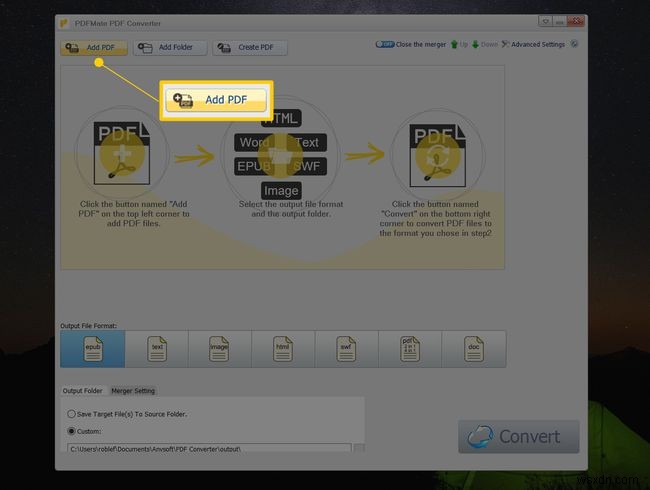The height and width of the screenshot is (490, 650).
Task: Move file down with the Down arrow
Action: coord(485,44)
